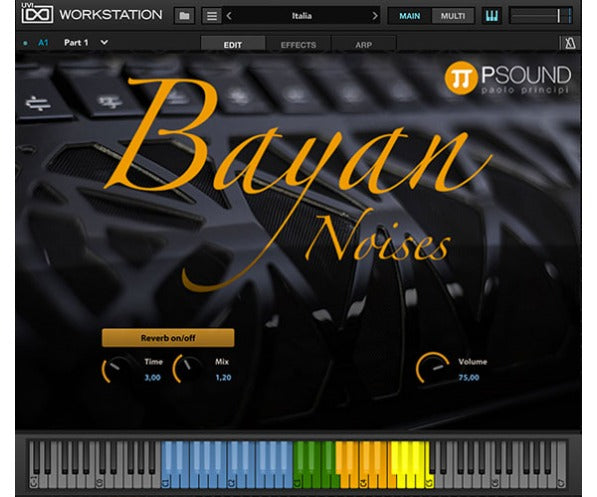Viewport: 597px width, 497px height.
Task: Open the folder browser icon
Action: tap(184, 16)
